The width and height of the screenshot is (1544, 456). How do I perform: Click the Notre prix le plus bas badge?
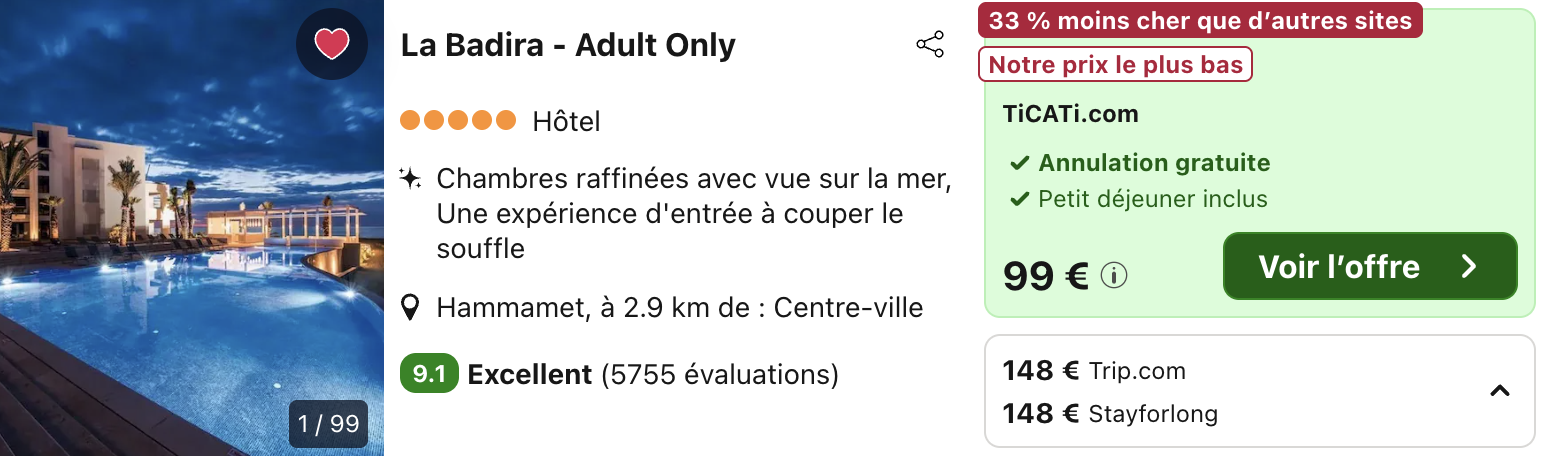pos(1115,66)
